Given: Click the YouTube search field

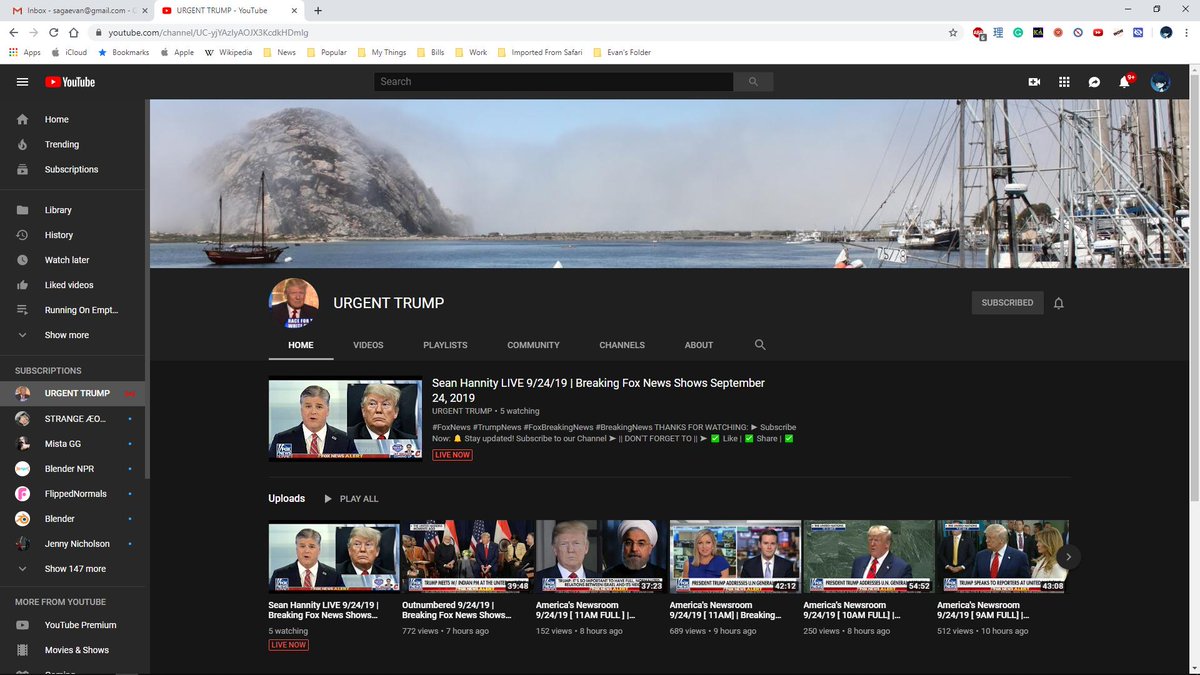Looking at the screenshot, I should [553, 82].
